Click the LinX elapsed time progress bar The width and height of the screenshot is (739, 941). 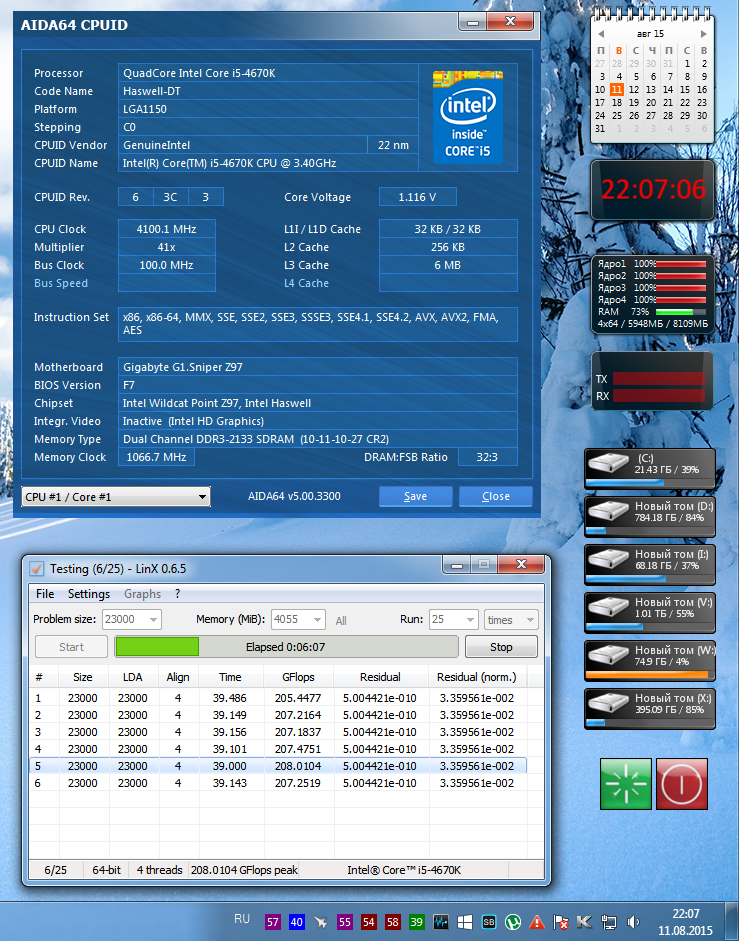coord(286,647)
